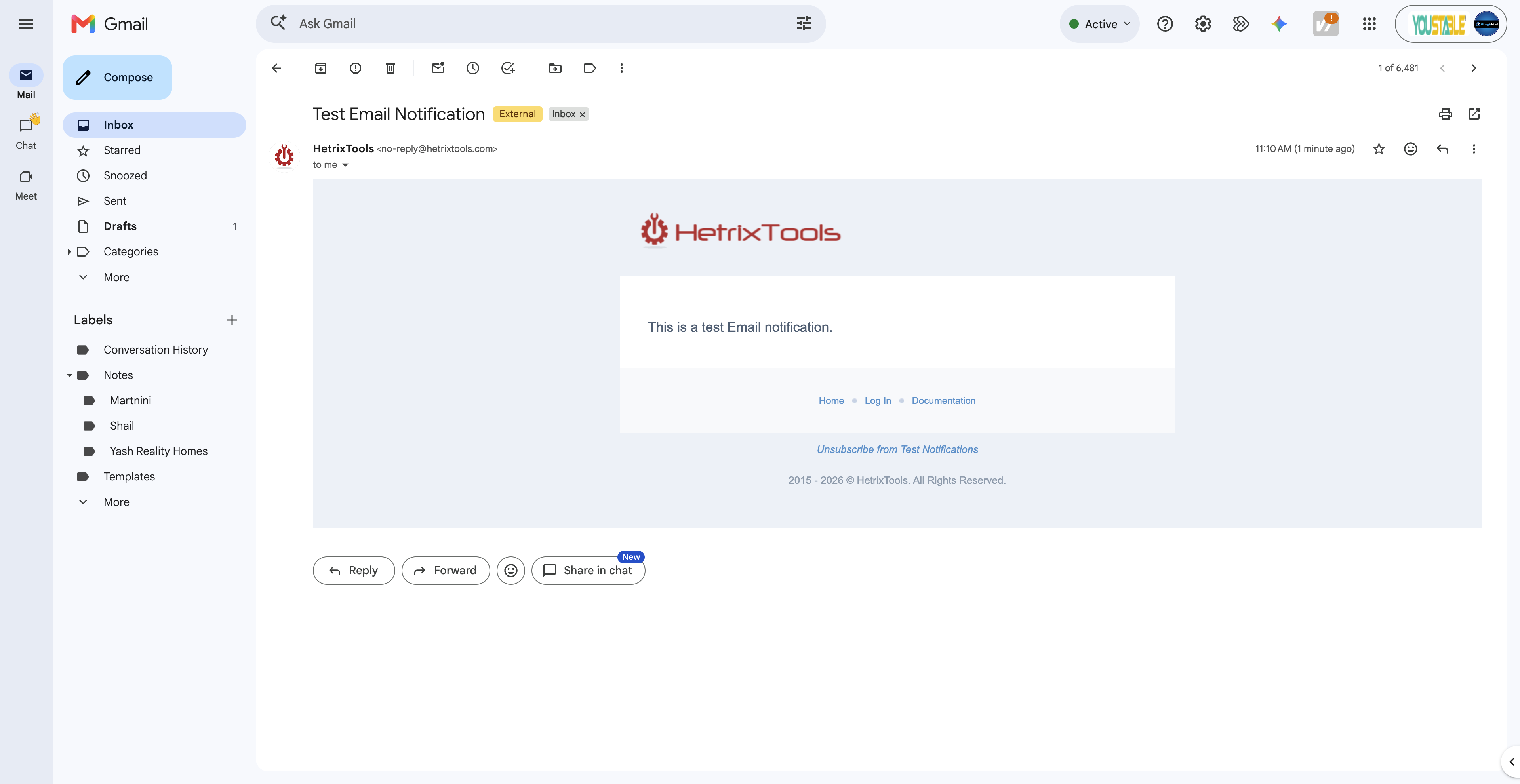Open the Google apps grid
This screenshot has height=784, width=1520.
click(x=1370, y=24)
